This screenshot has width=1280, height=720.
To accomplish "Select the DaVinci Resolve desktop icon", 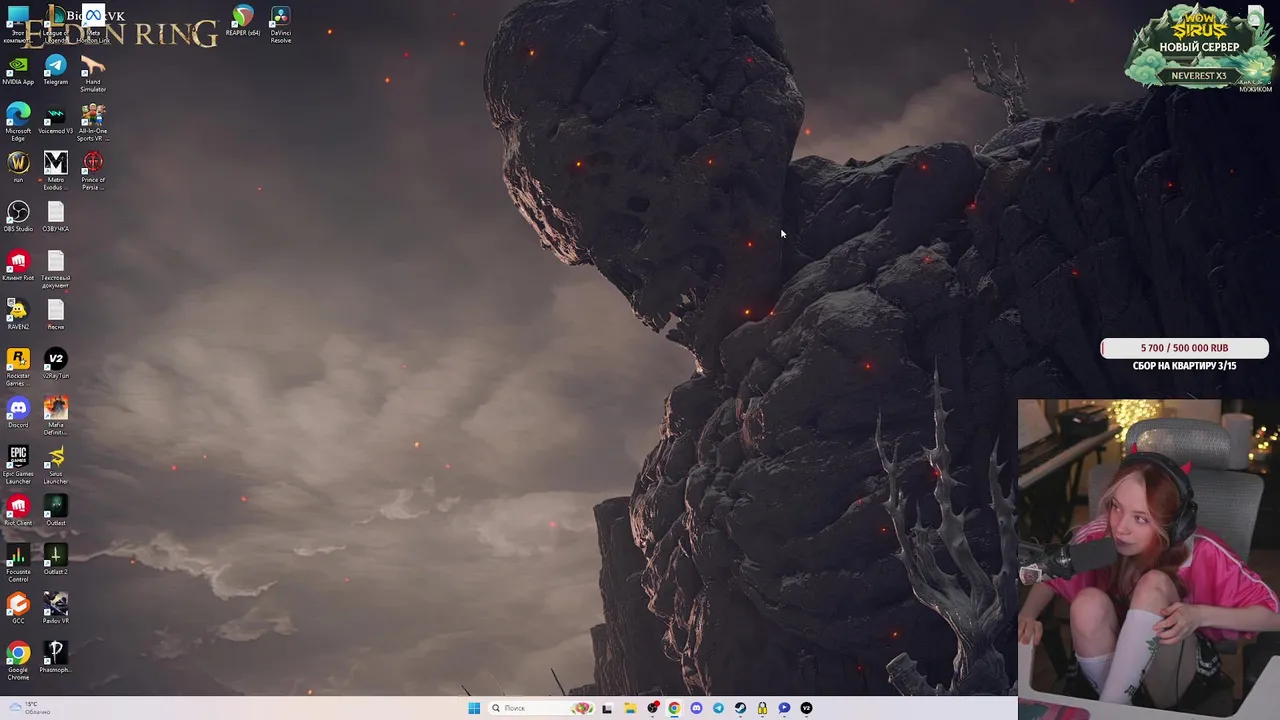I will (x=281, y=24).
